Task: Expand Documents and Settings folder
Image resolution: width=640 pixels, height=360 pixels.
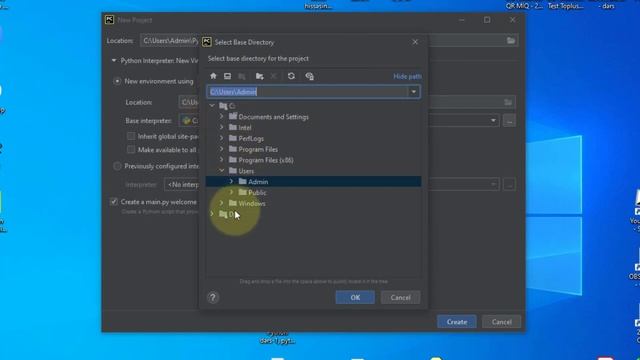Action: point(222,117)
